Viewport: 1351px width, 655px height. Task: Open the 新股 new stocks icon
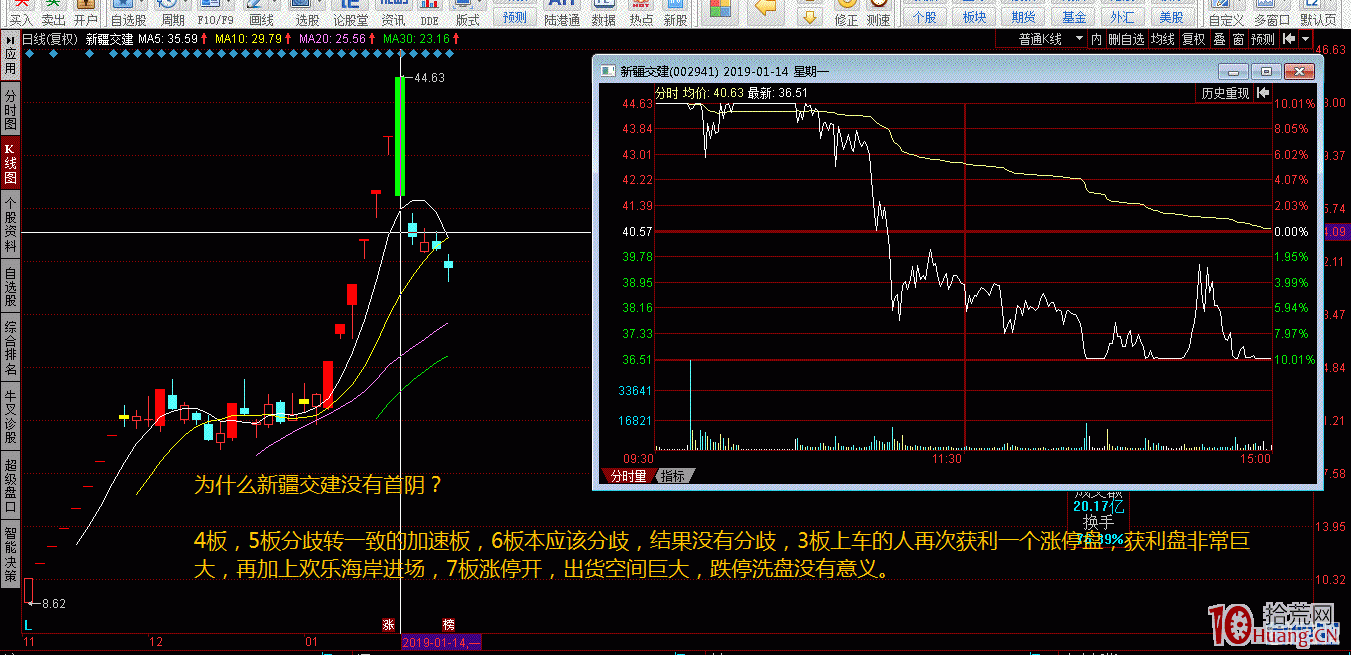pyautogui.click(x=675, y=13)
